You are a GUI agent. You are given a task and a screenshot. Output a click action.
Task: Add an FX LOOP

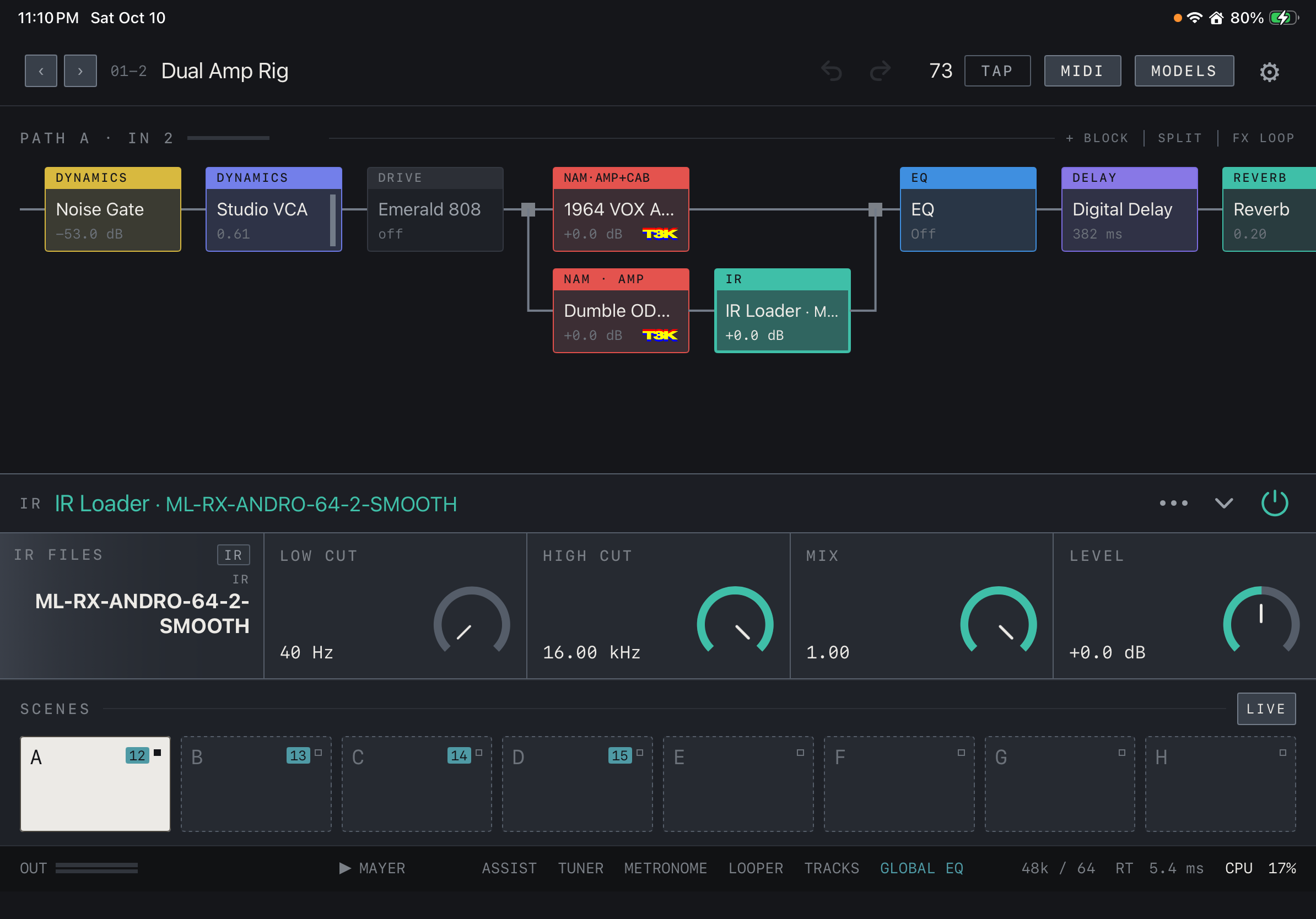pyautogui.click(x=1263, y=138)
